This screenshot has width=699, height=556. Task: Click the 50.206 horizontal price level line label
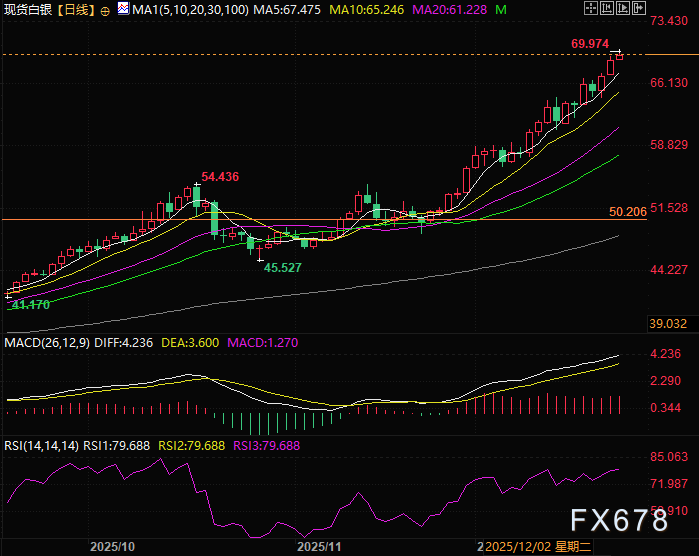coord(627,212)
